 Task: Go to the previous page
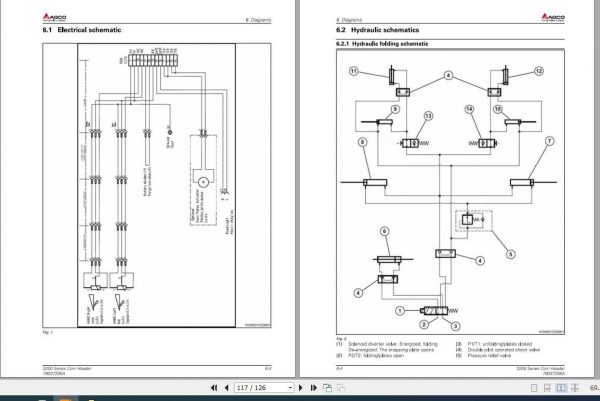point(227,388)
